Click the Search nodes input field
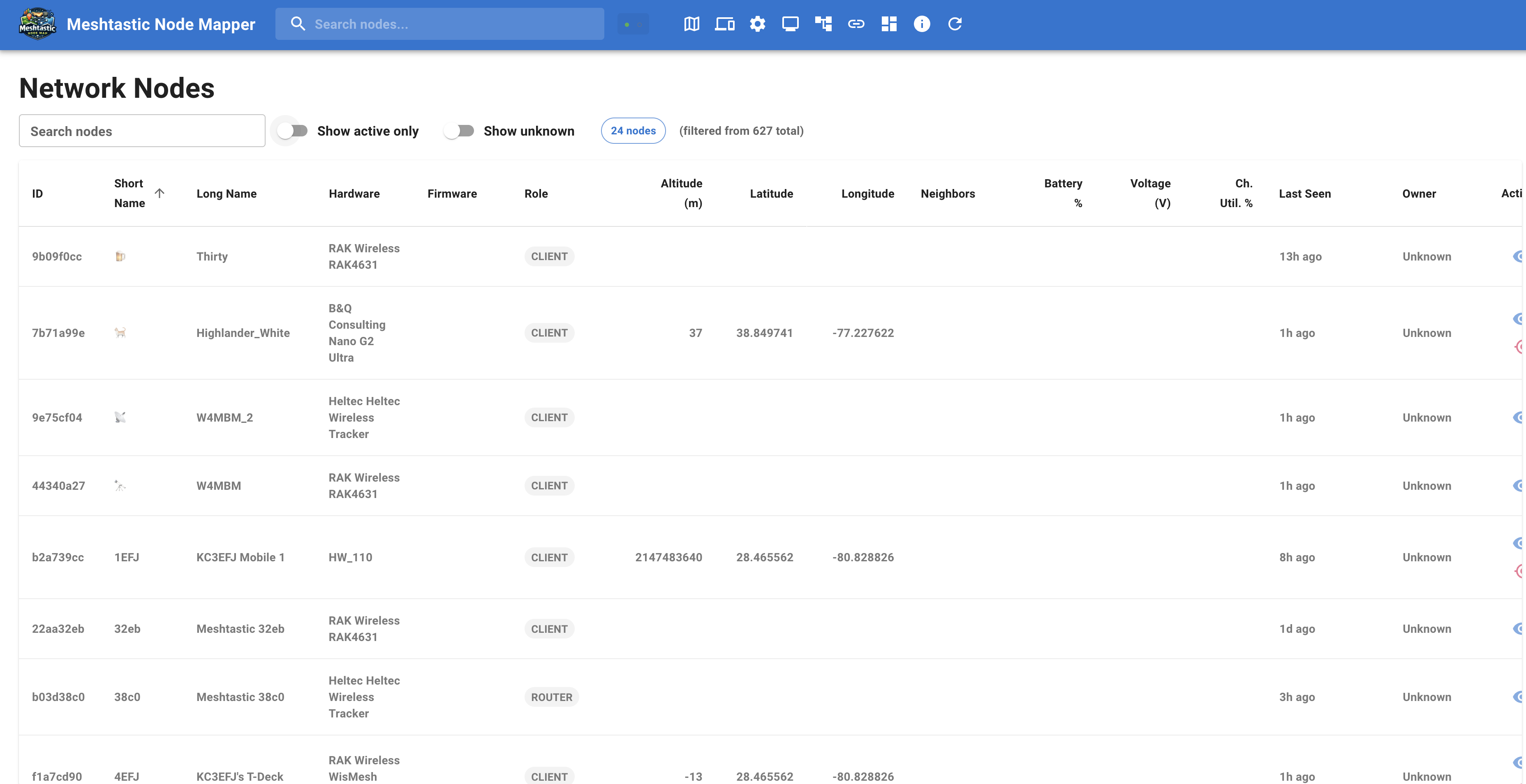The image size is (1526, 784). tap(141, 130)
